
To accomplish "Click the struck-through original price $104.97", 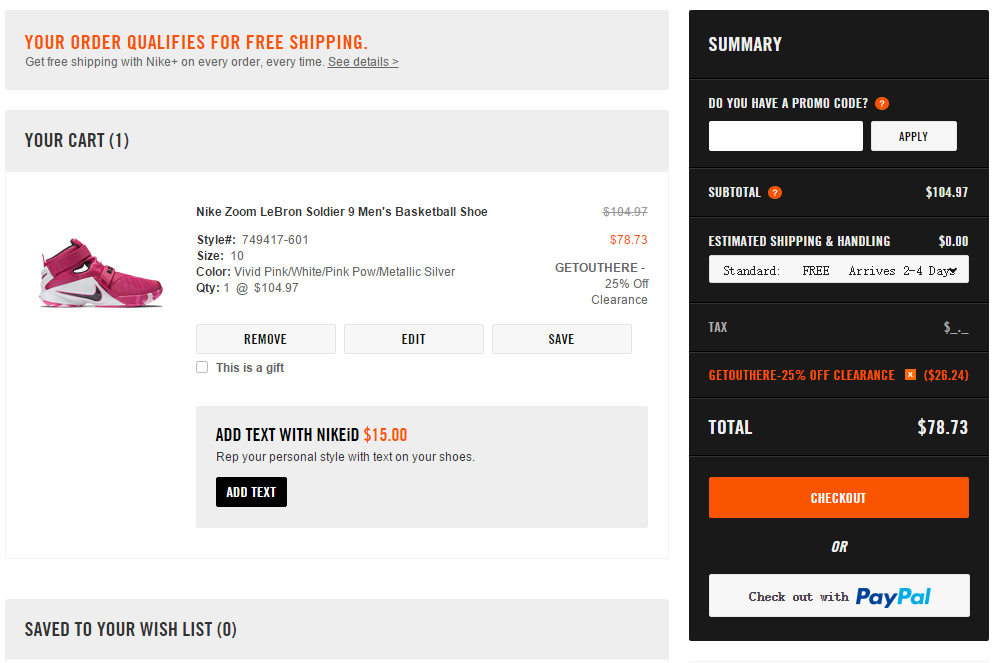I will [x=624, y=212].
